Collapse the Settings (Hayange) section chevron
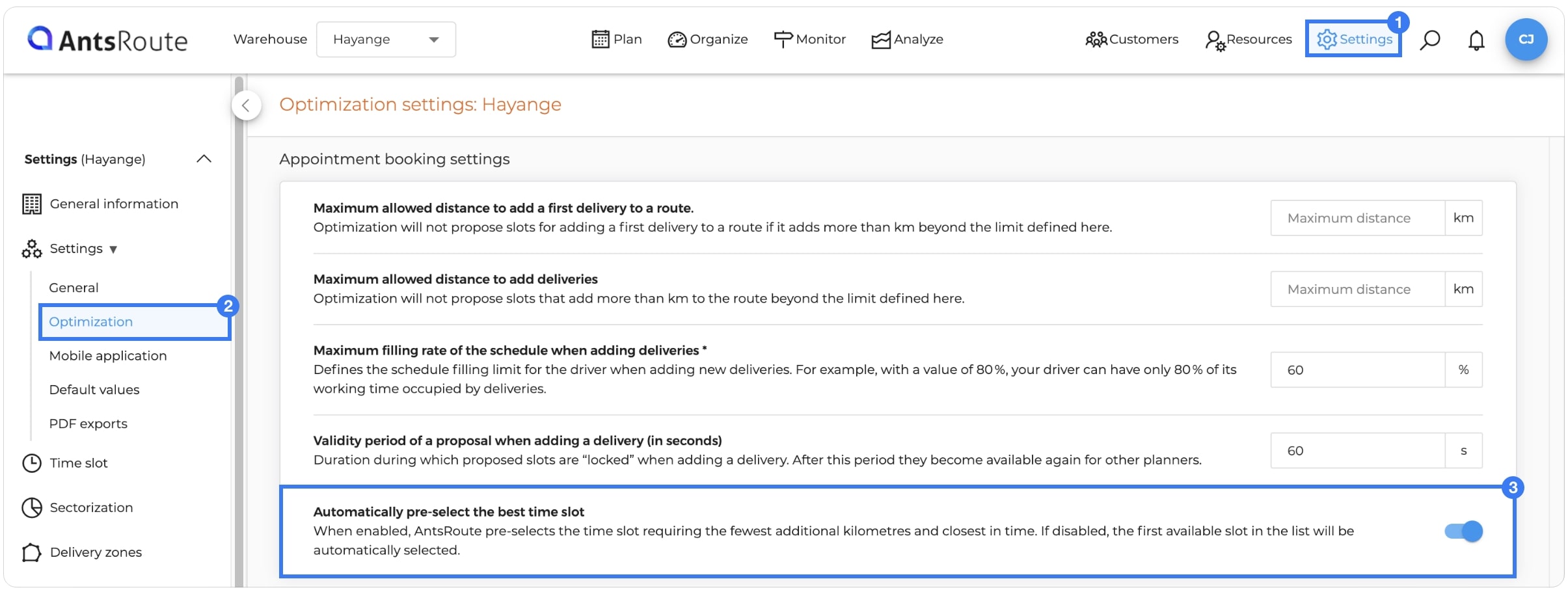The height and width of the screenshot is (592, 1568). pos(204,159)
